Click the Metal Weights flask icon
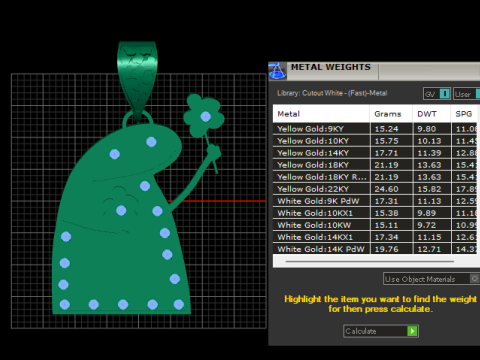This screenshot has height=360, width=480. coord(277,71)
